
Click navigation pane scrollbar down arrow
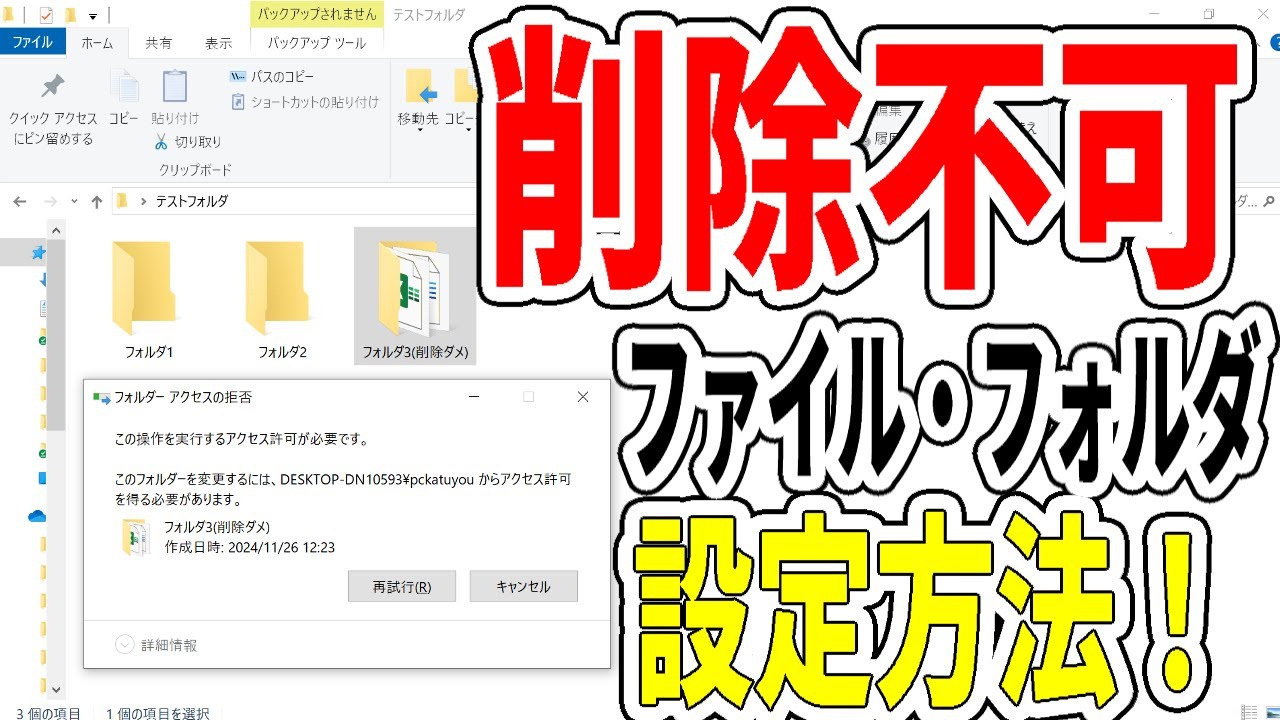[x=56, y=688]
